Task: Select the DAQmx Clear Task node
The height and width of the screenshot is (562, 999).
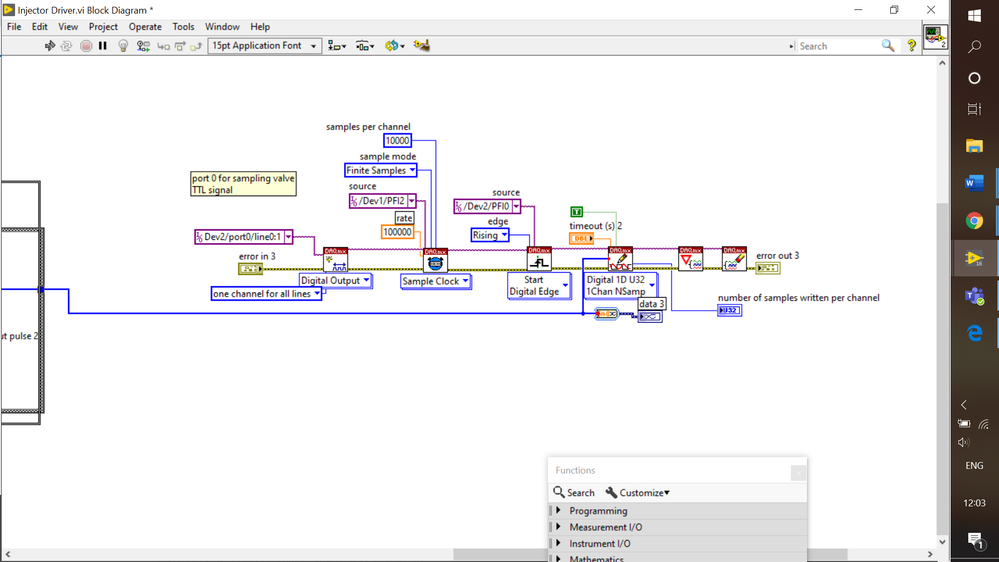Action: [x=734, y=259]
